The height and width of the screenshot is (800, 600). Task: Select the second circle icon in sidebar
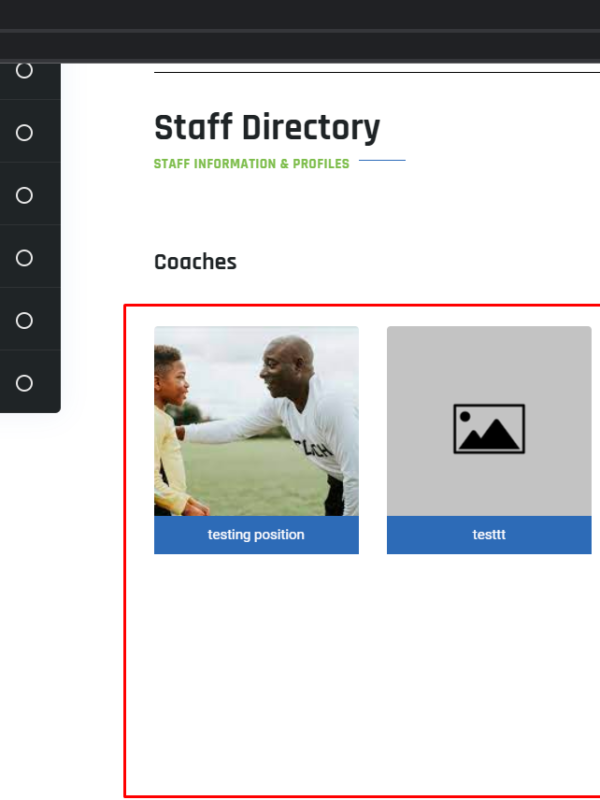(x=24, y=133)
